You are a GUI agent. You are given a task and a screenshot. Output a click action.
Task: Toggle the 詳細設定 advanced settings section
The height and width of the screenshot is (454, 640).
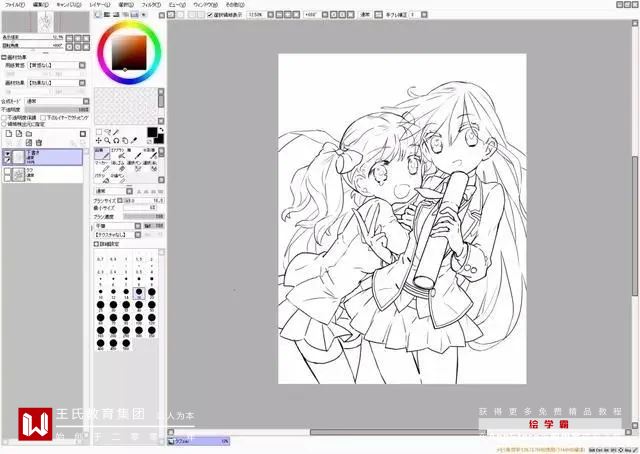point(96,244)
